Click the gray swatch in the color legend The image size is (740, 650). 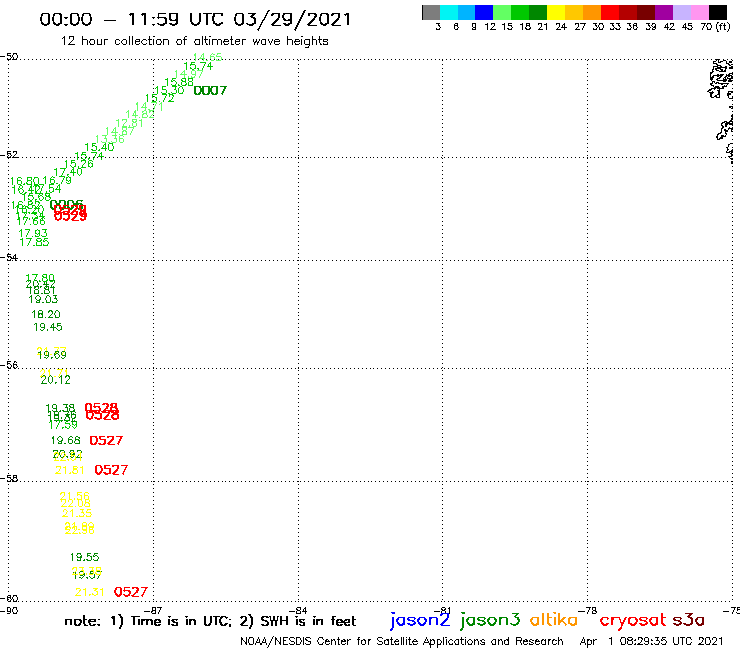[x=431, y=12]
